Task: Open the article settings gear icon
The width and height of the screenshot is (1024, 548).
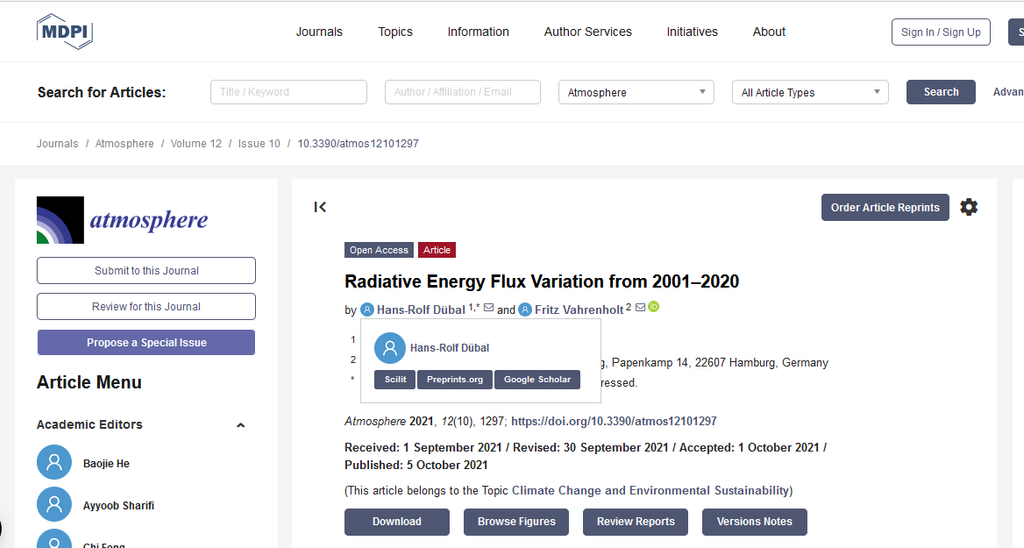Action: (x=968, y=207)
